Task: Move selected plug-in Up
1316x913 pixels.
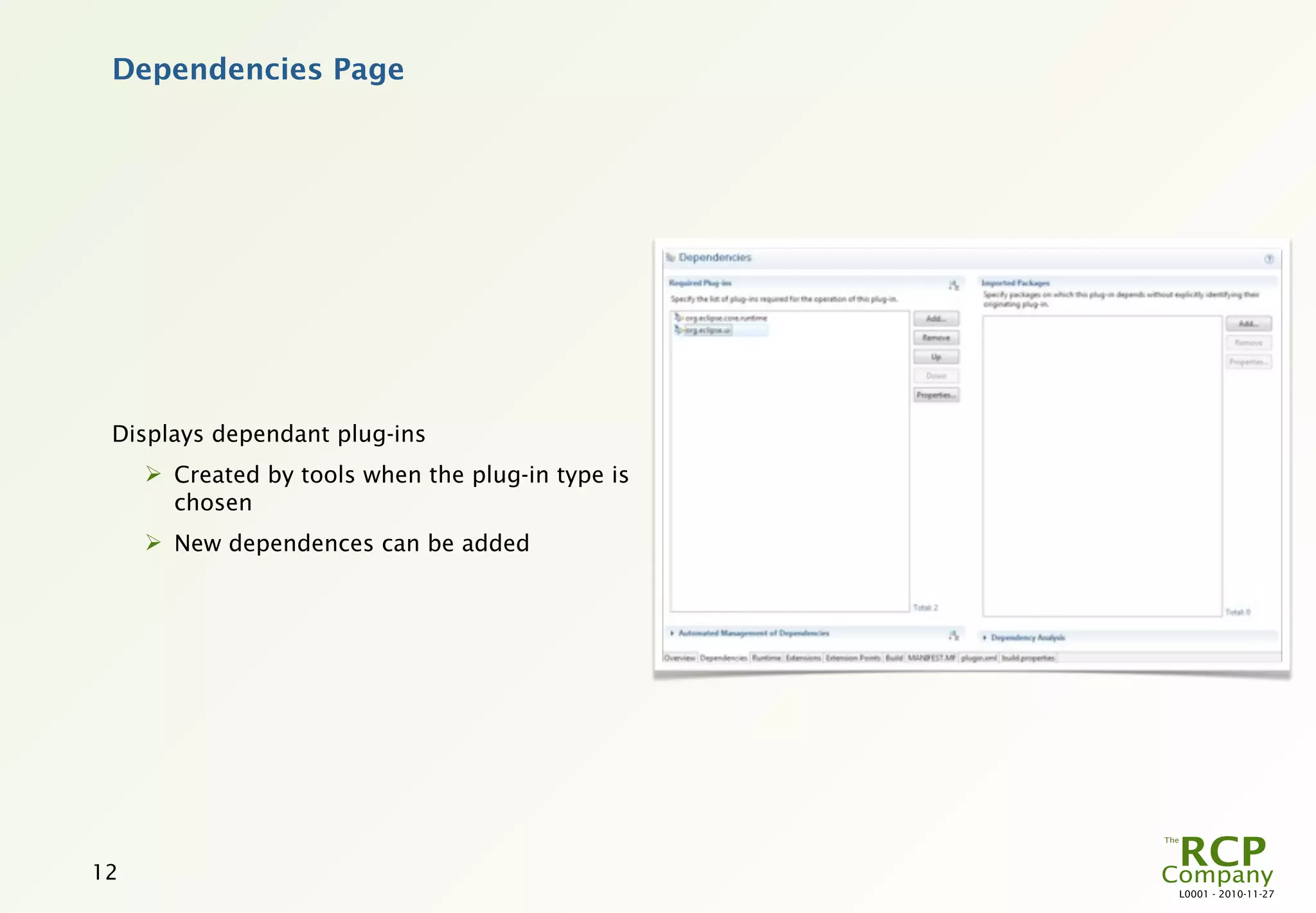Action: tap(936, 357)
